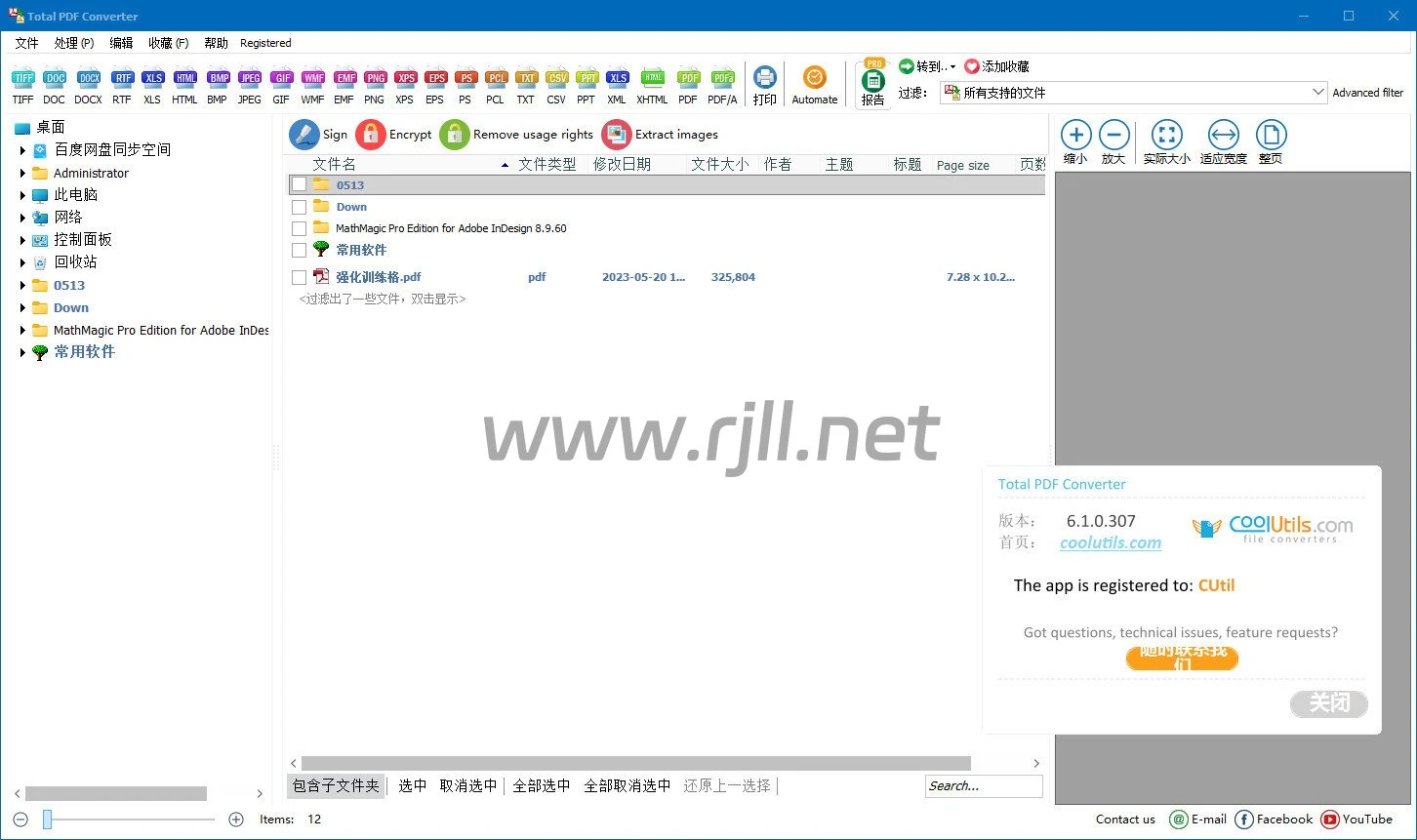Open the 处理 (P) menu
1417x840 pixels.
pos(74,43)
